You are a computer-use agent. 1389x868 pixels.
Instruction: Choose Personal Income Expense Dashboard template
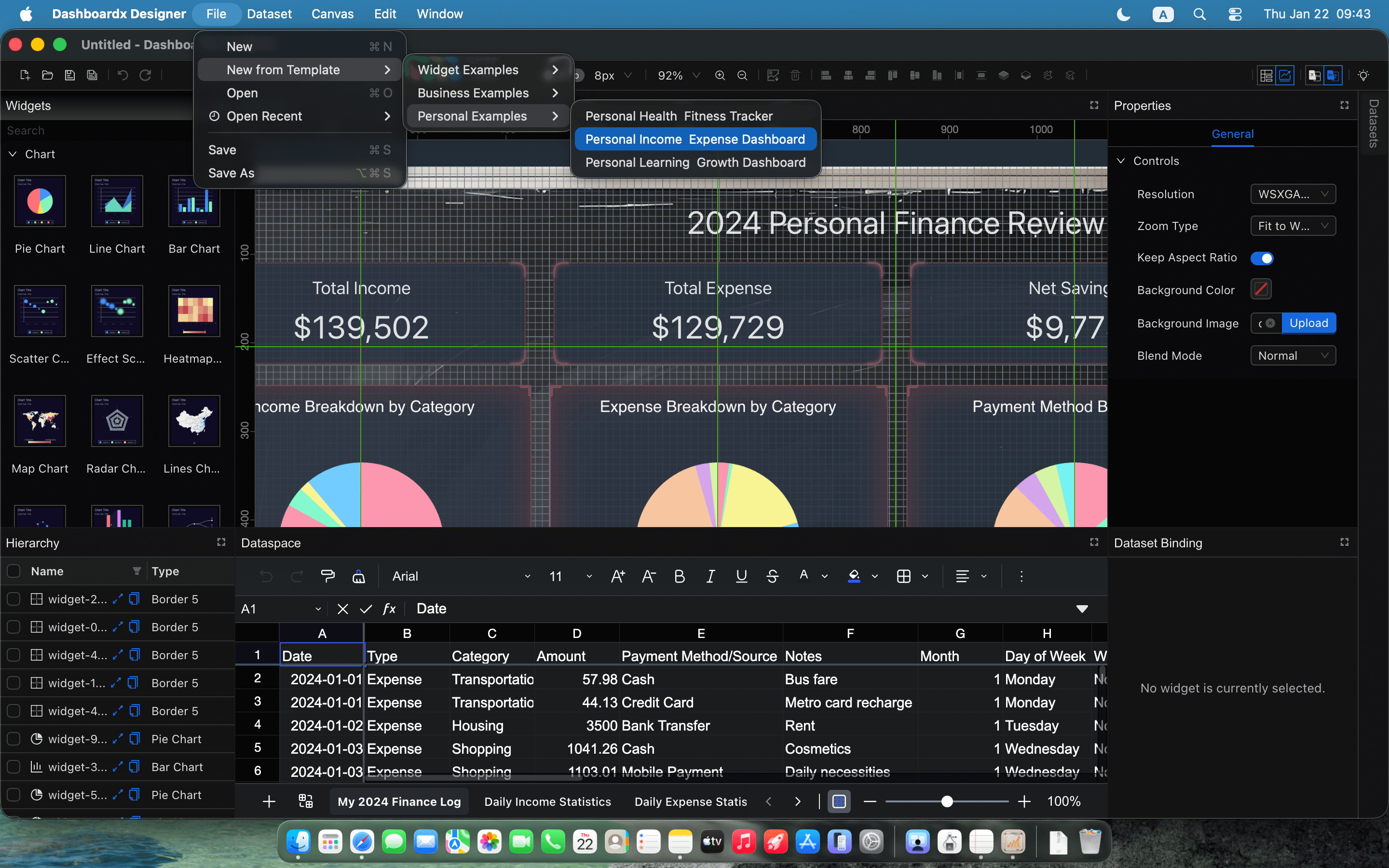tap(695, 139)
